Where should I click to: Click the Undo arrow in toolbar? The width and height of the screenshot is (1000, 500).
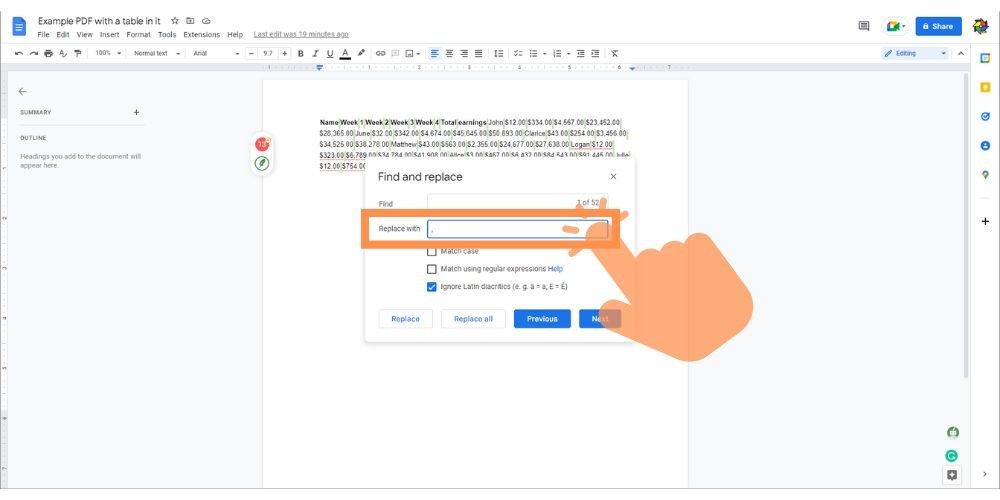click(19, 54)
